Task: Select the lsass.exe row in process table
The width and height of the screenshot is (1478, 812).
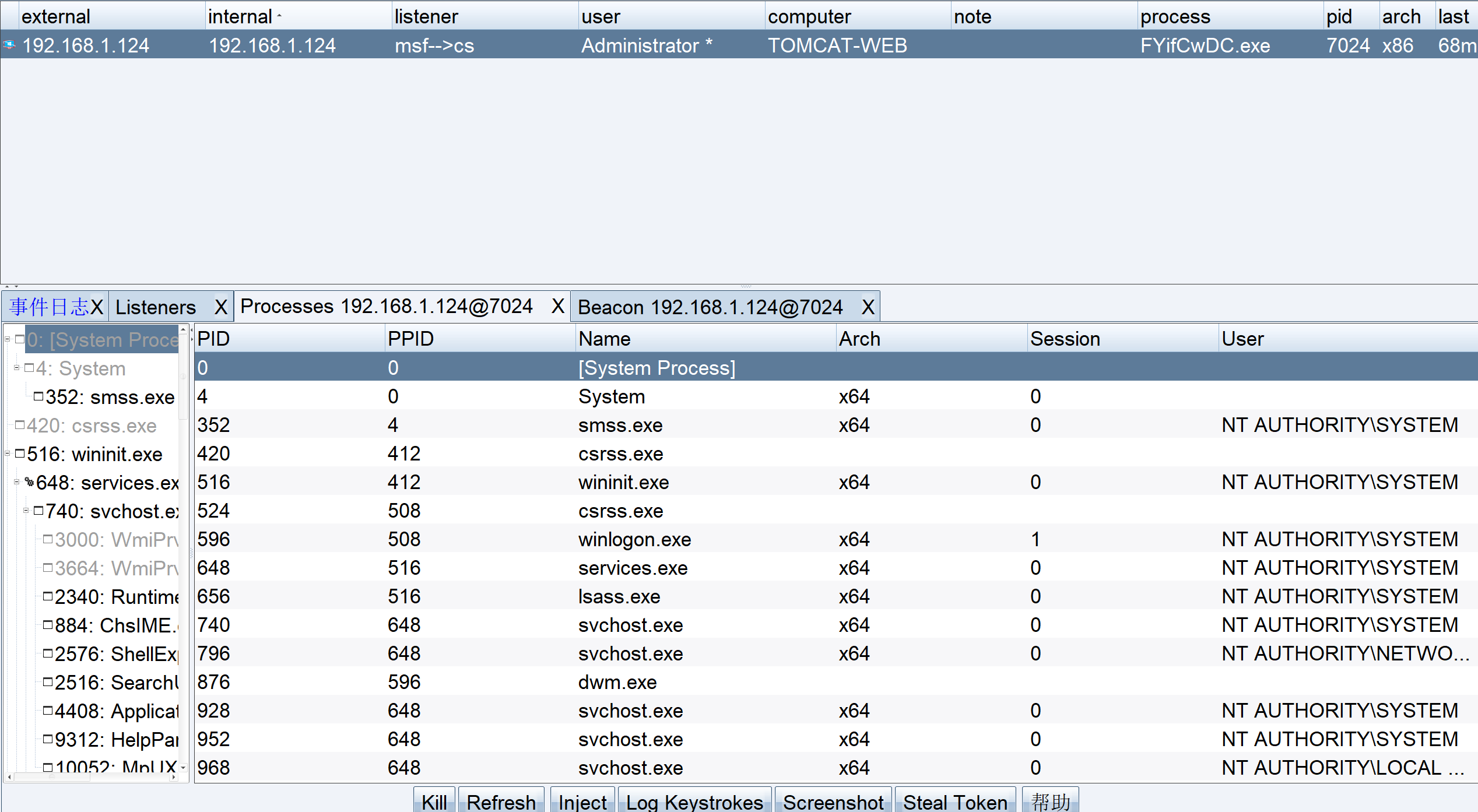Action: pyautogui.click(x=619, y=596)
